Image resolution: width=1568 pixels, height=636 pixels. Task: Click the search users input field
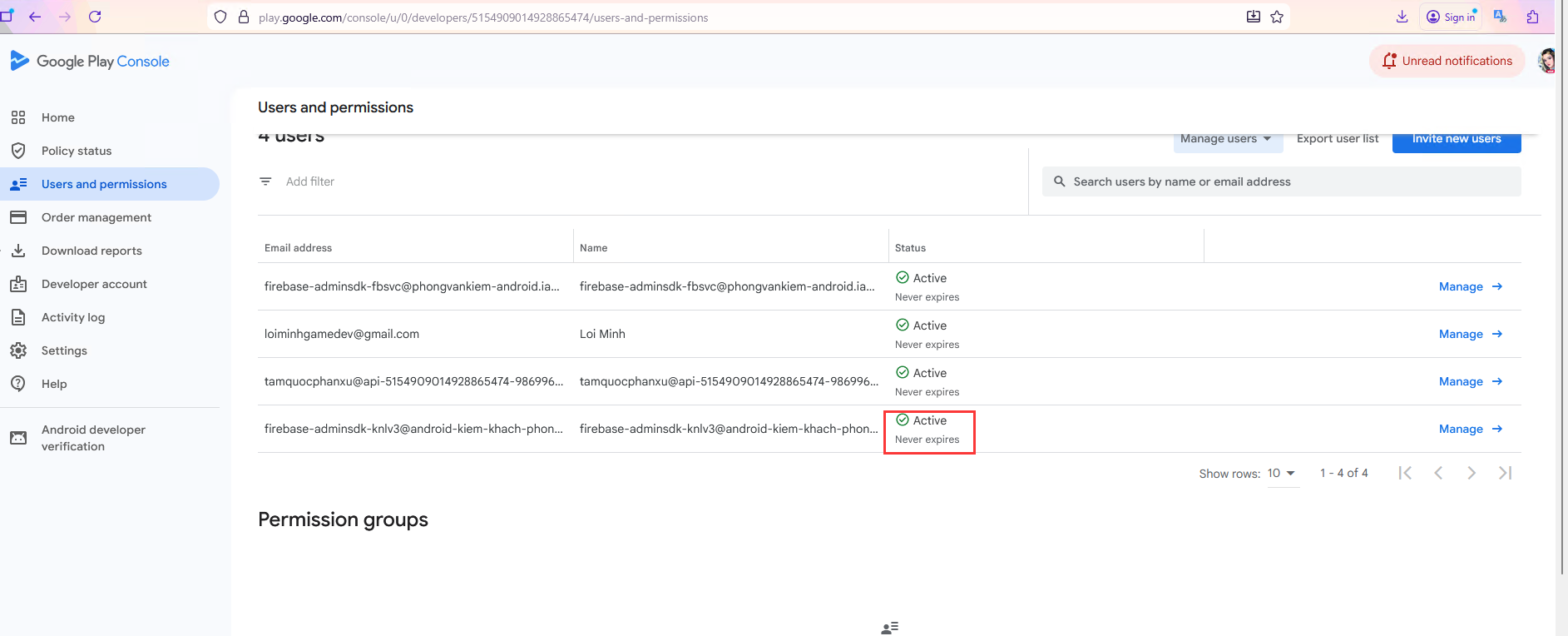[x=1282, y=181]
